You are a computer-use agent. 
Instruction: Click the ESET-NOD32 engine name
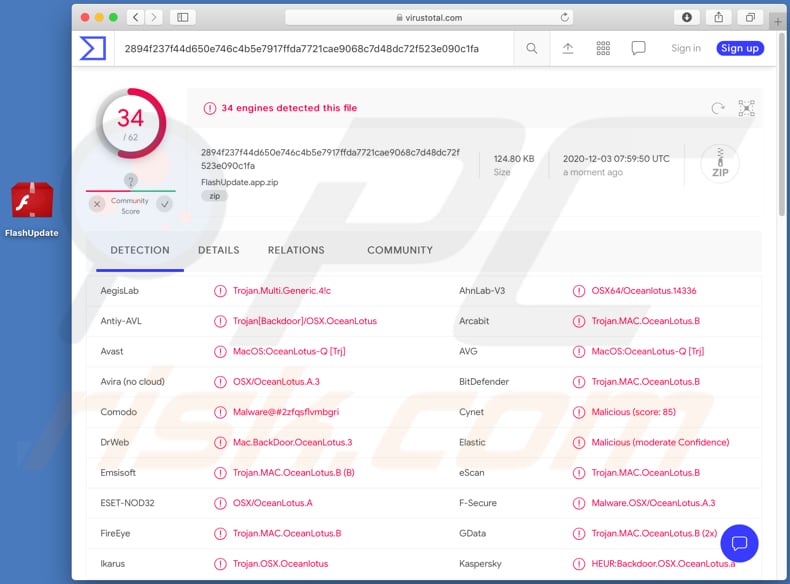(x=127, y=502)
